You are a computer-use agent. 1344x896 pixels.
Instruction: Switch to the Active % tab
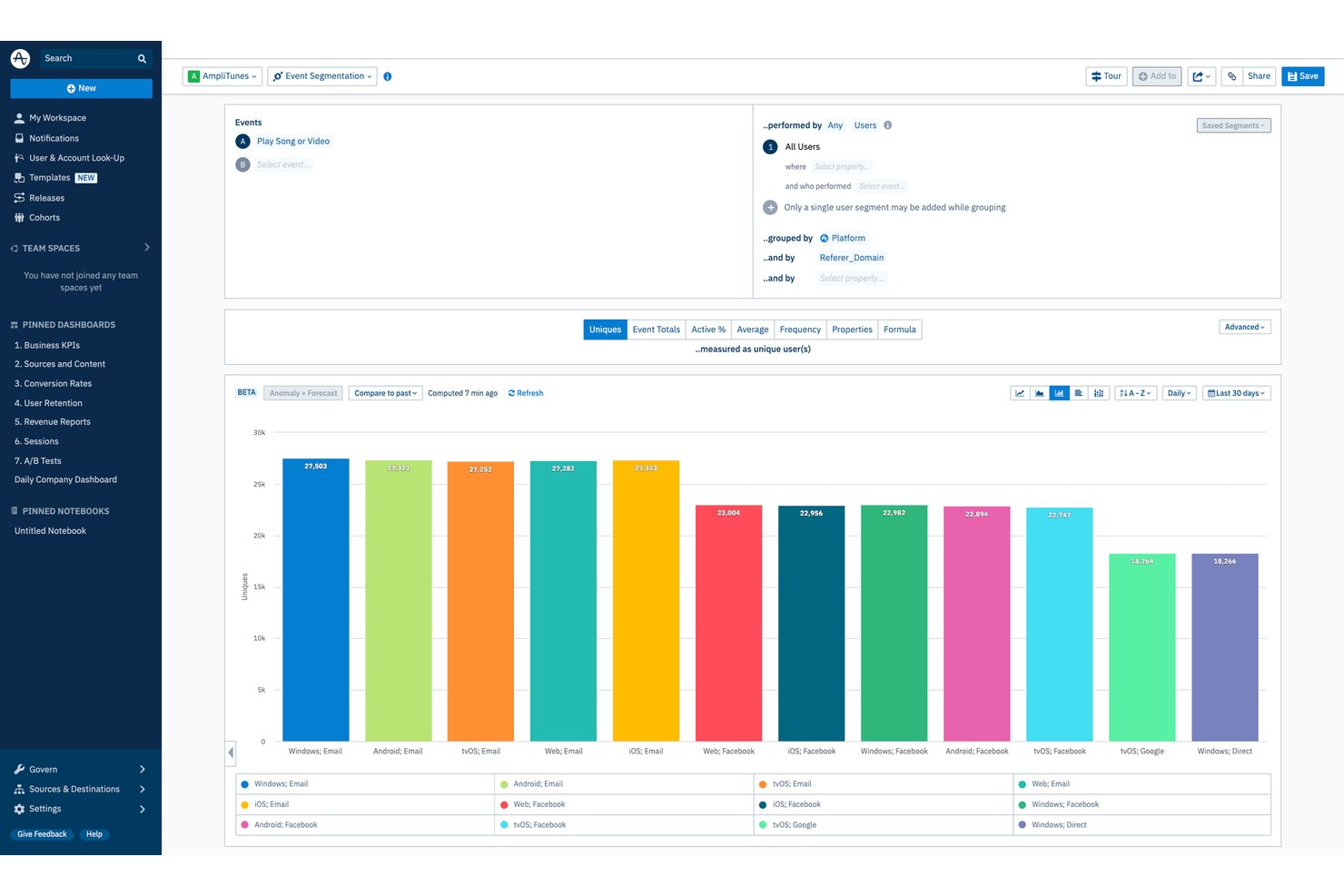[x=708, y=330]
